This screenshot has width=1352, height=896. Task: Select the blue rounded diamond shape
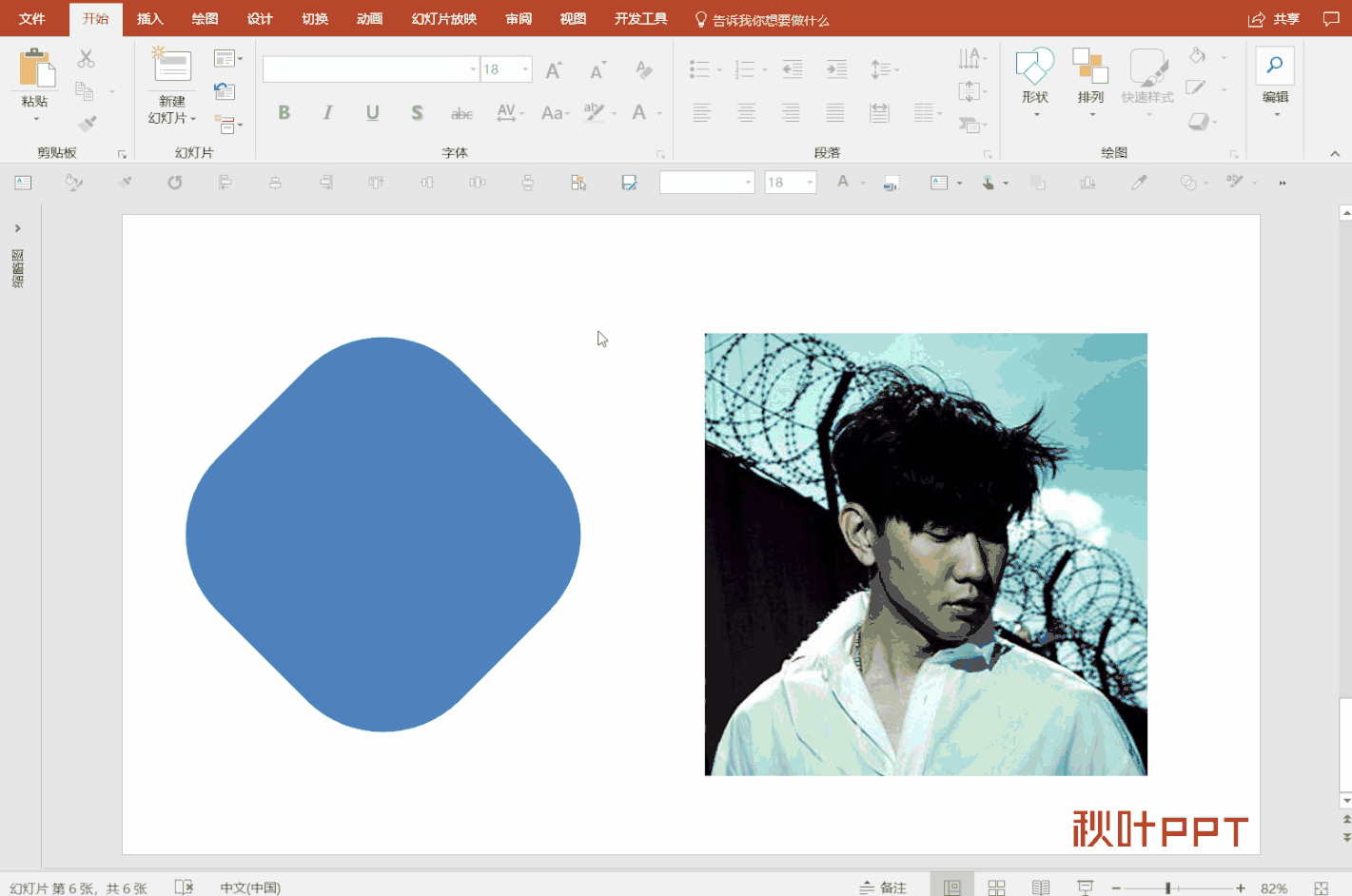383,535
